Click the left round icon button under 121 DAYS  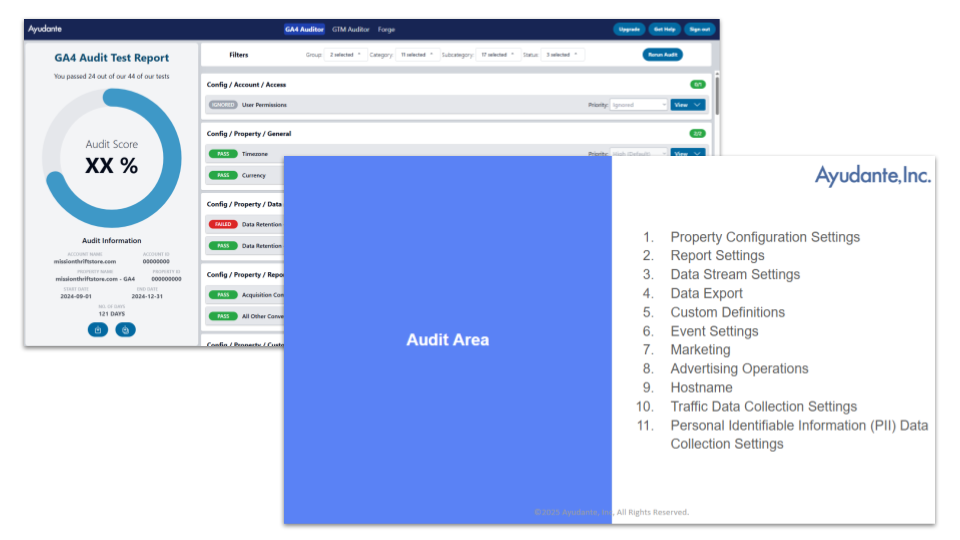tap(98, 329)
